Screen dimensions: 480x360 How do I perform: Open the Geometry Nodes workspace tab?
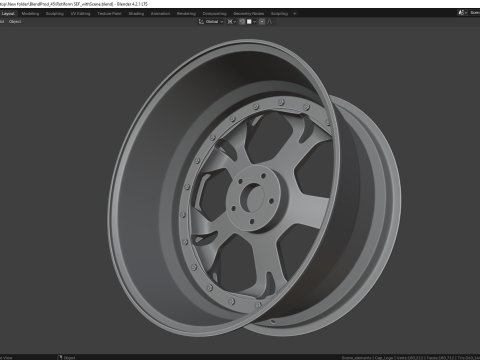click(249, 14)
